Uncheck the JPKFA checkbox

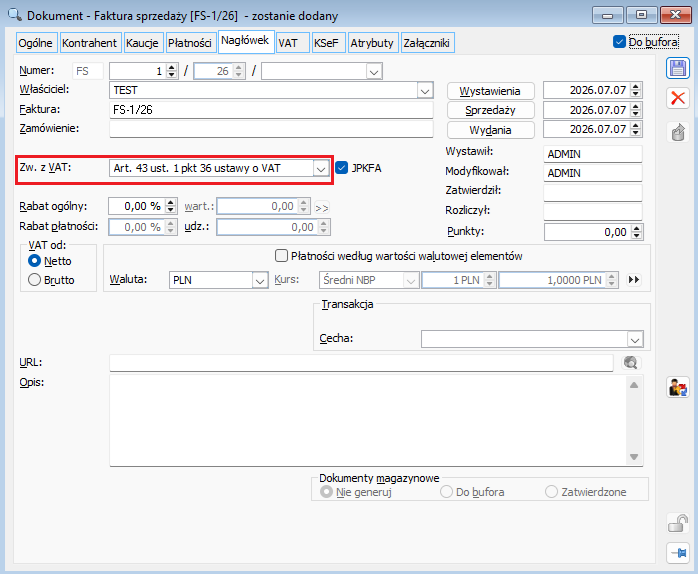pyautogui.click(x=341, y=168)
